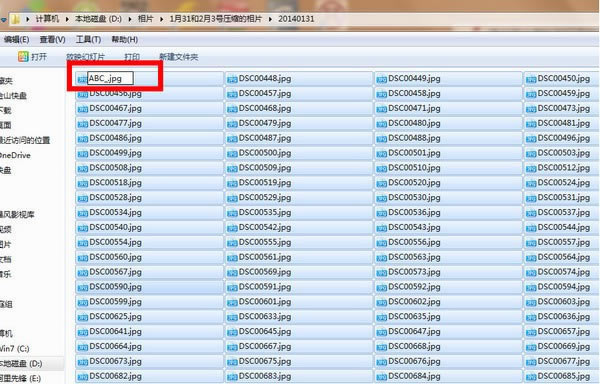Click the Open (打开) toolbar icon

point(23,57)
